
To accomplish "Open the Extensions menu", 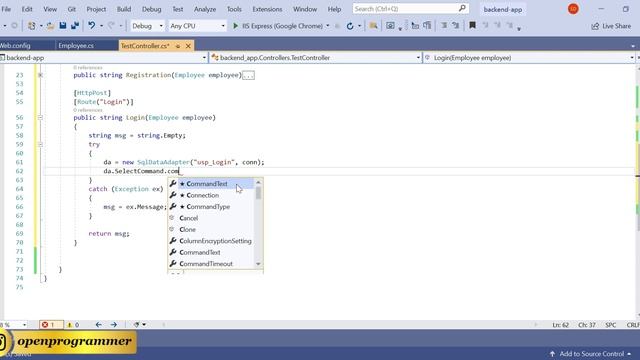I will click(x=267, y=9).
